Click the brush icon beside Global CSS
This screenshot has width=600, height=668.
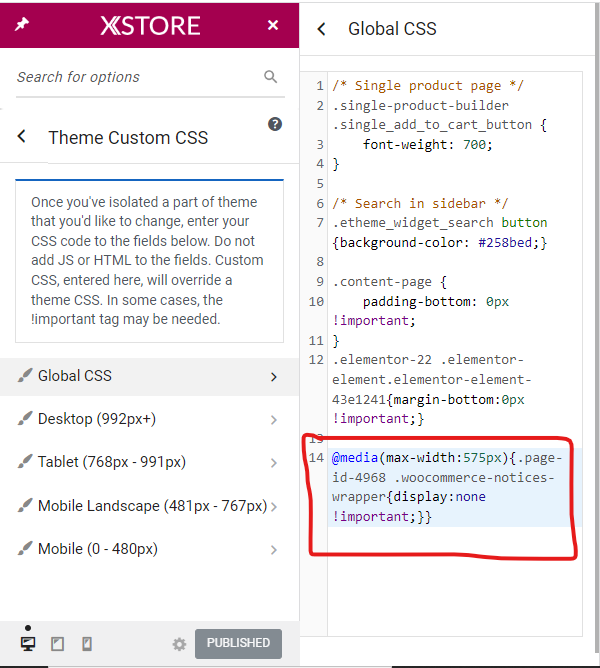[25, 376]
